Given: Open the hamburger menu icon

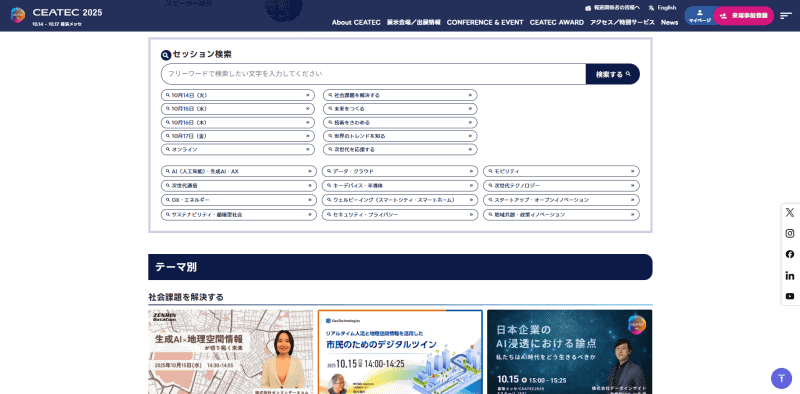Looking at the screenshot, I should coord(786,16).
